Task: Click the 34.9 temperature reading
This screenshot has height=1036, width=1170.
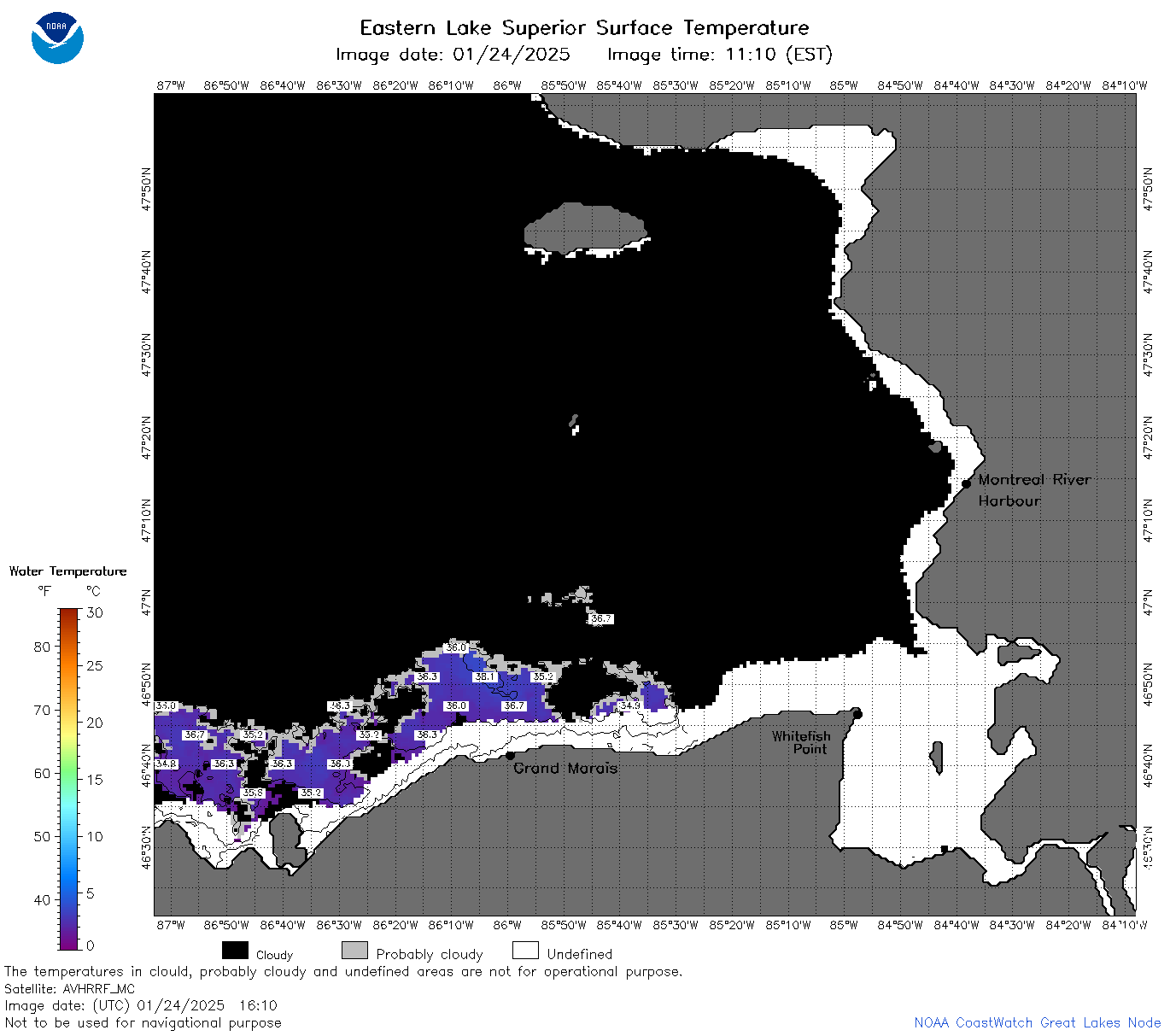Action: (629, 706)
